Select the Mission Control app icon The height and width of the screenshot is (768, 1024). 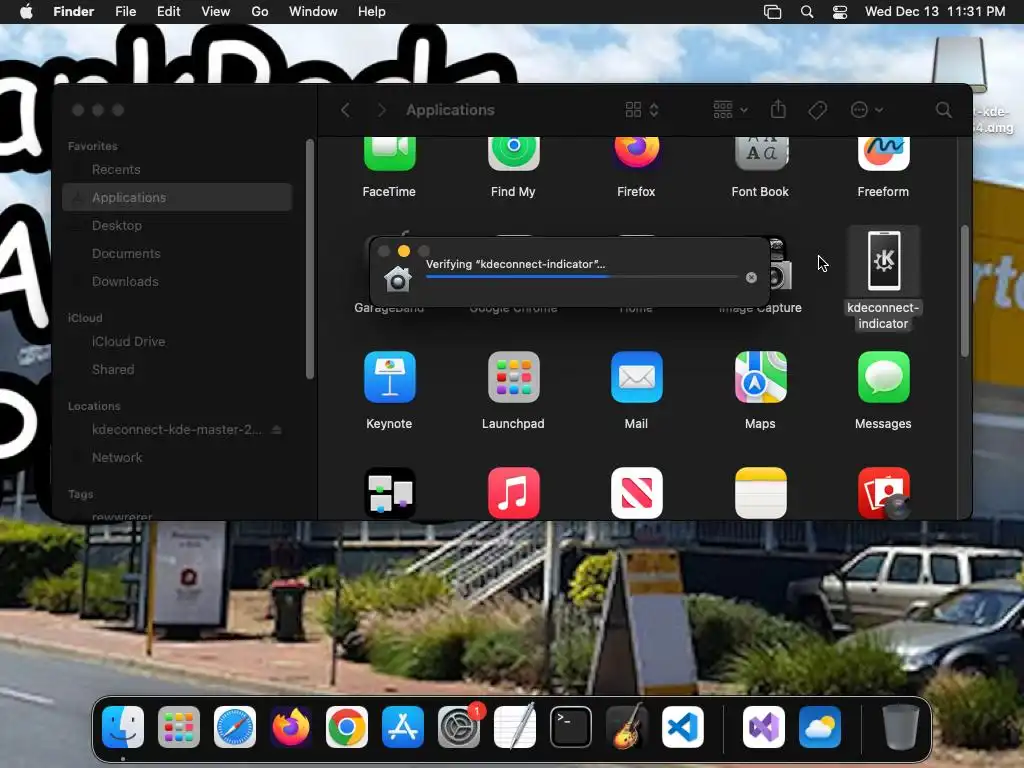389,493
